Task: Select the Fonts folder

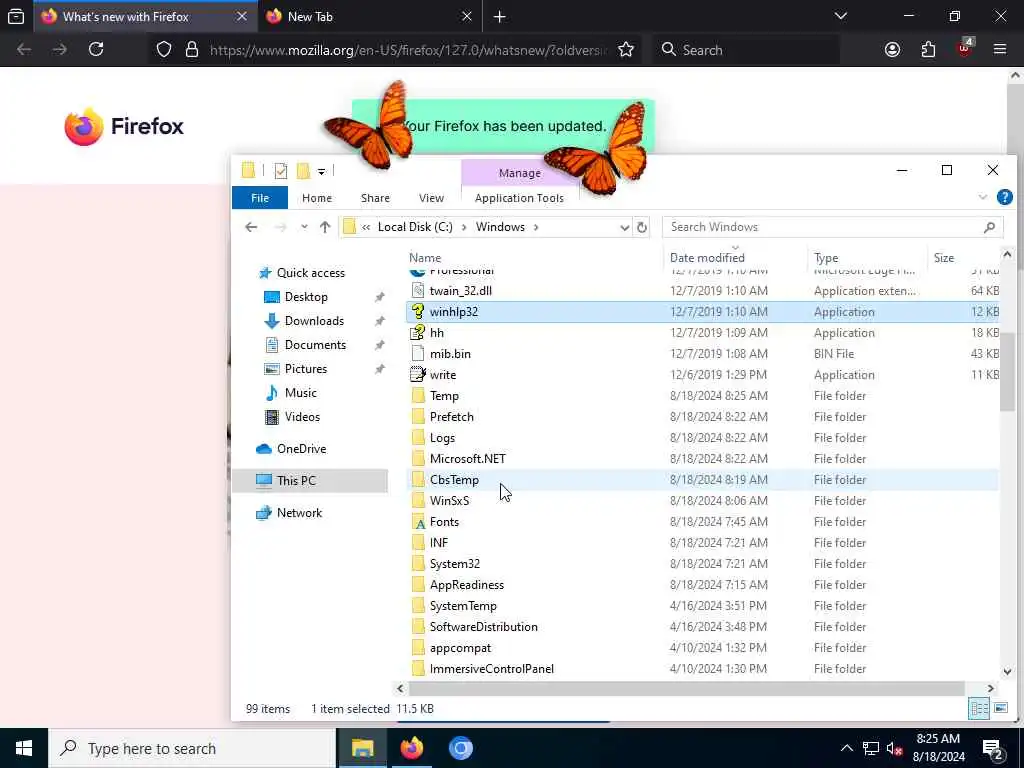Action: pyautogui.click(x=702, y=522)
